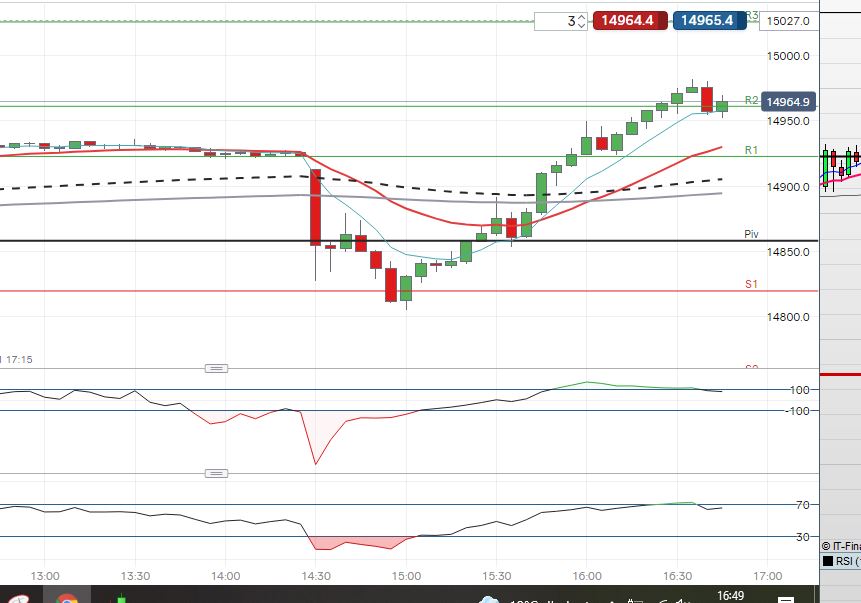This screenshot has width=861, height=603.
Task: Click the S1 support level label
Action: click(751, 284)
